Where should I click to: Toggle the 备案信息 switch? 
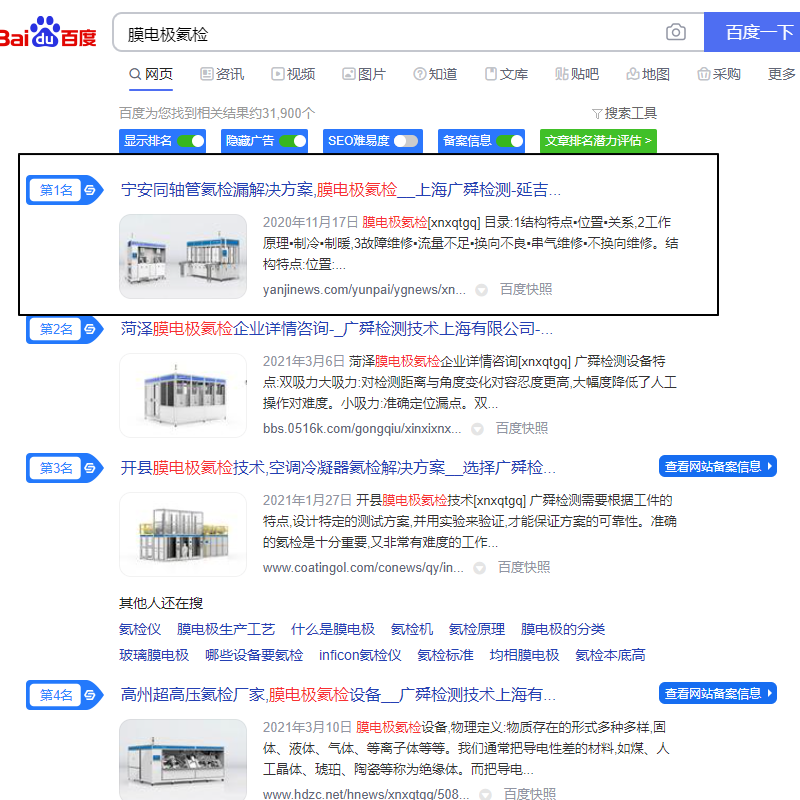(x=510, y=141)
